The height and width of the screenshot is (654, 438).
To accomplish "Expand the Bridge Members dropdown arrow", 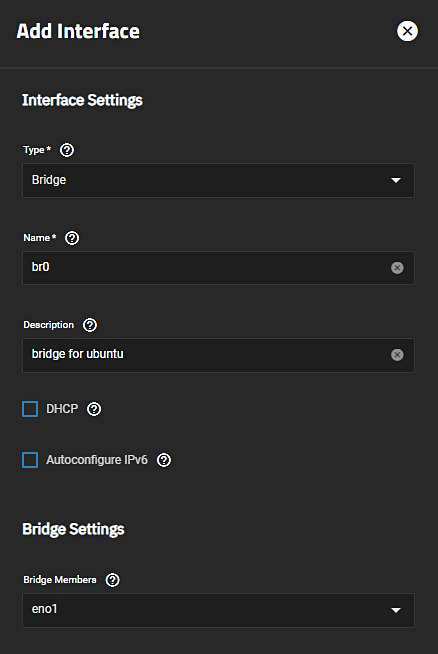I will [x=395, y=611].
